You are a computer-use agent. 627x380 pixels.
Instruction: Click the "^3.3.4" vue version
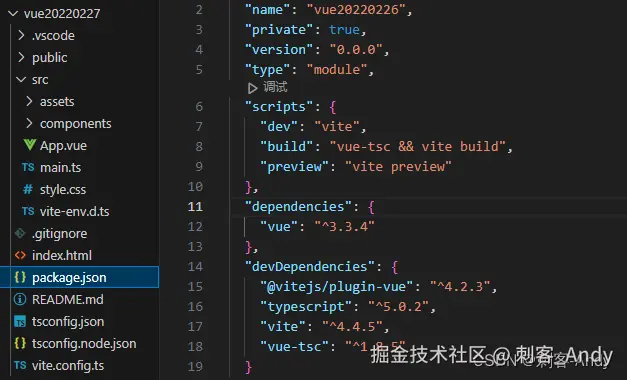coord(345,226)
